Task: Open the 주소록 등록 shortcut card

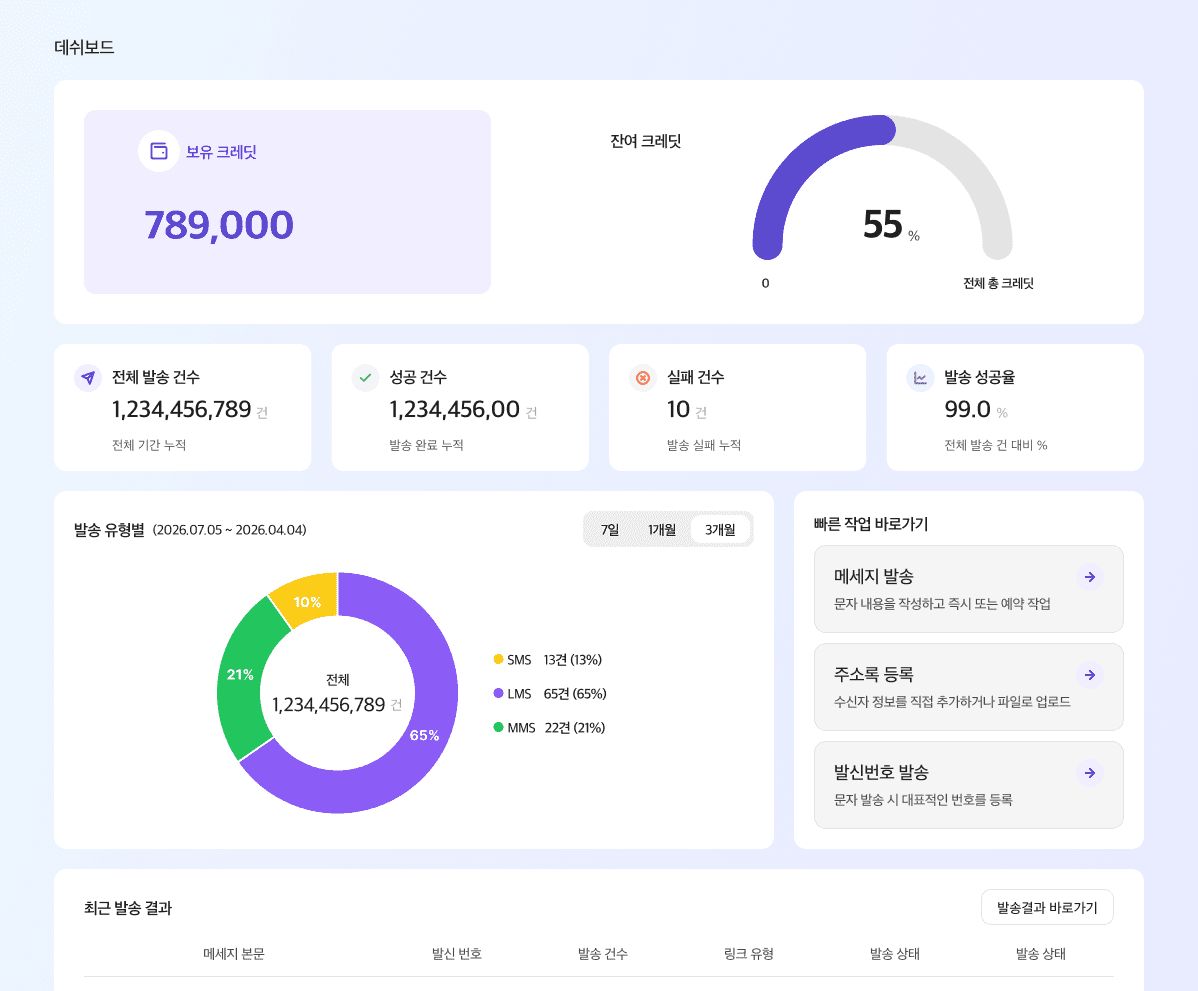Action: pos(969,687)
